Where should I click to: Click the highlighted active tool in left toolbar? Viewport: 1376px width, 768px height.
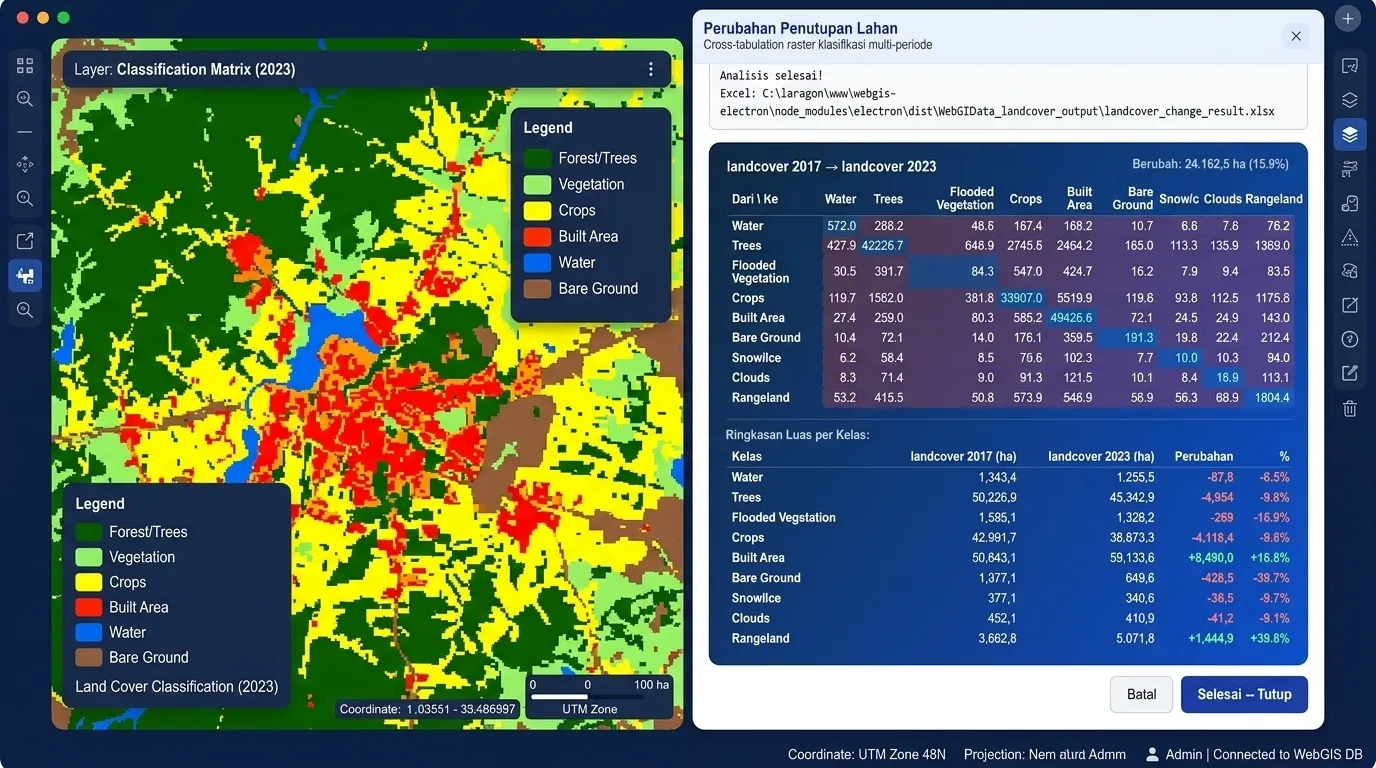25,276
